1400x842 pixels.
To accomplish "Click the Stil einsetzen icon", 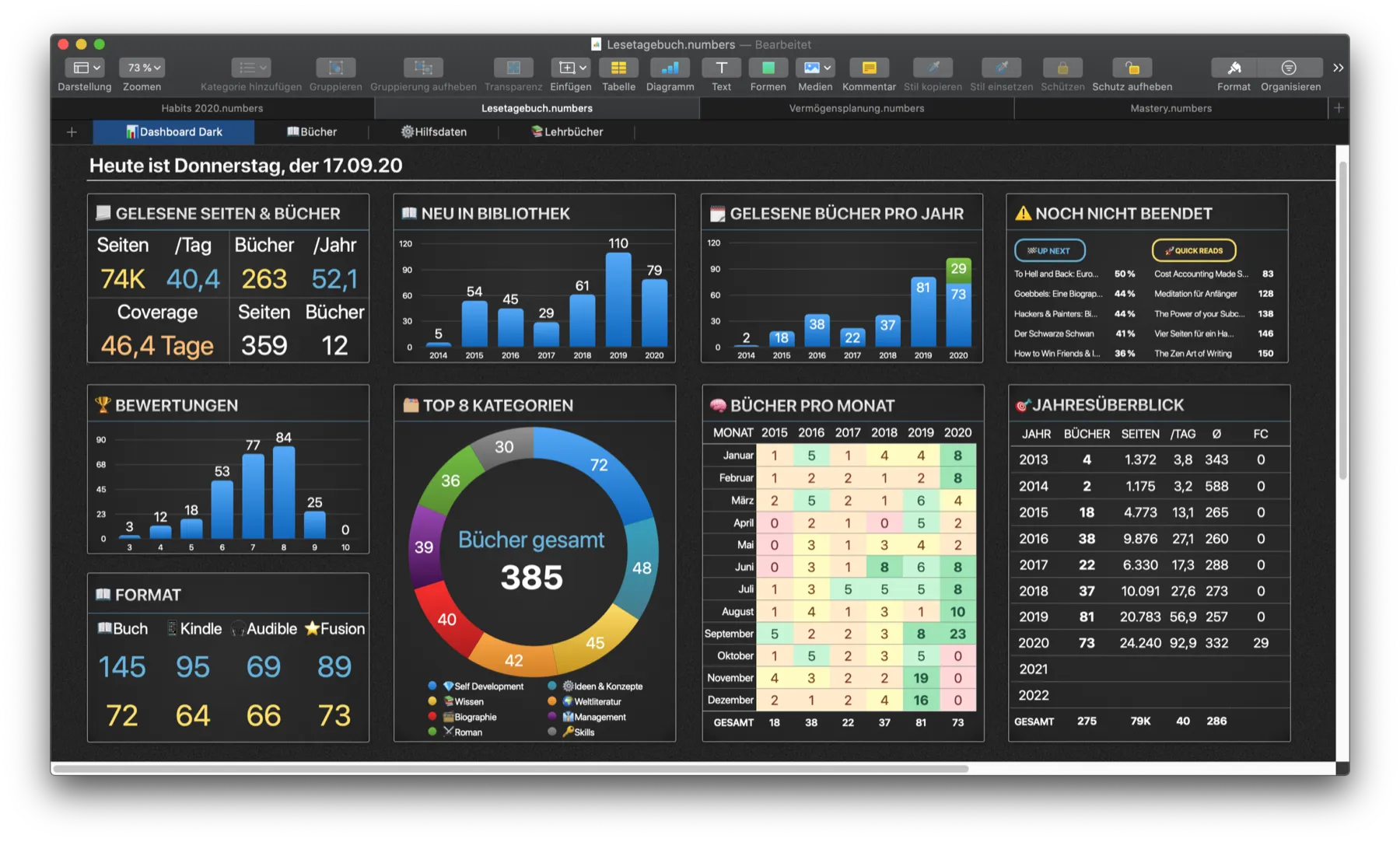I will pyautogui.click(x=1001, y=68).
